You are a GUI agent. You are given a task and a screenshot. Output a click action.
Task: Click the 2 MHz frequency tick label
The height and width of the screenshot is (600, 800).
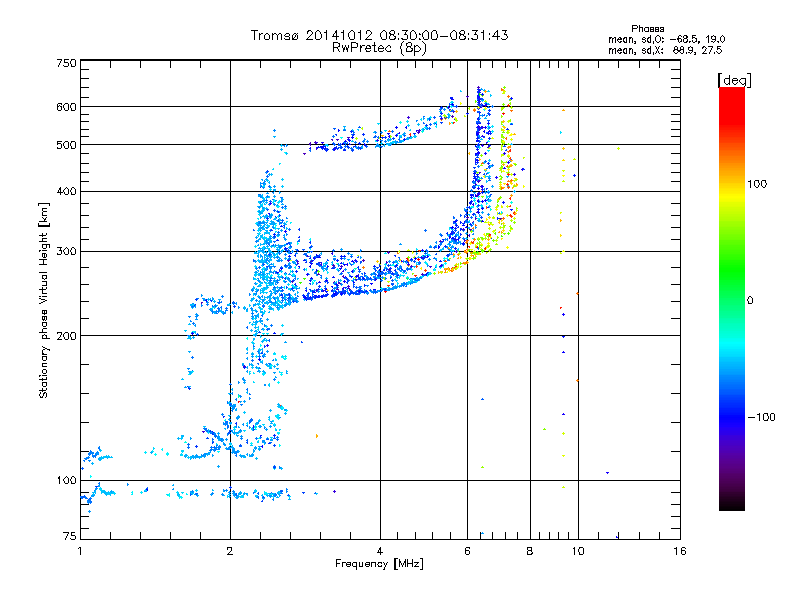click(230, 551)
